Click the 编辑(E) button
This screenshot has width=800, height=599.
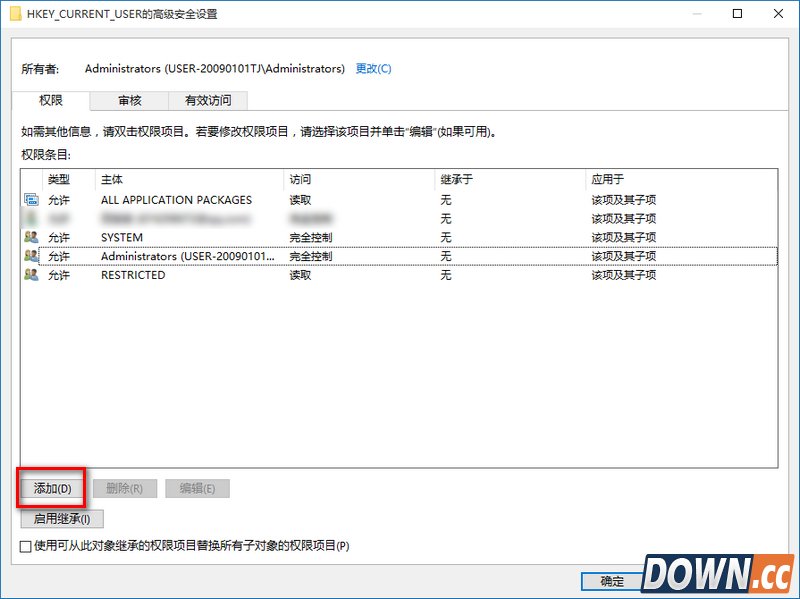click(x=197, y=488)
